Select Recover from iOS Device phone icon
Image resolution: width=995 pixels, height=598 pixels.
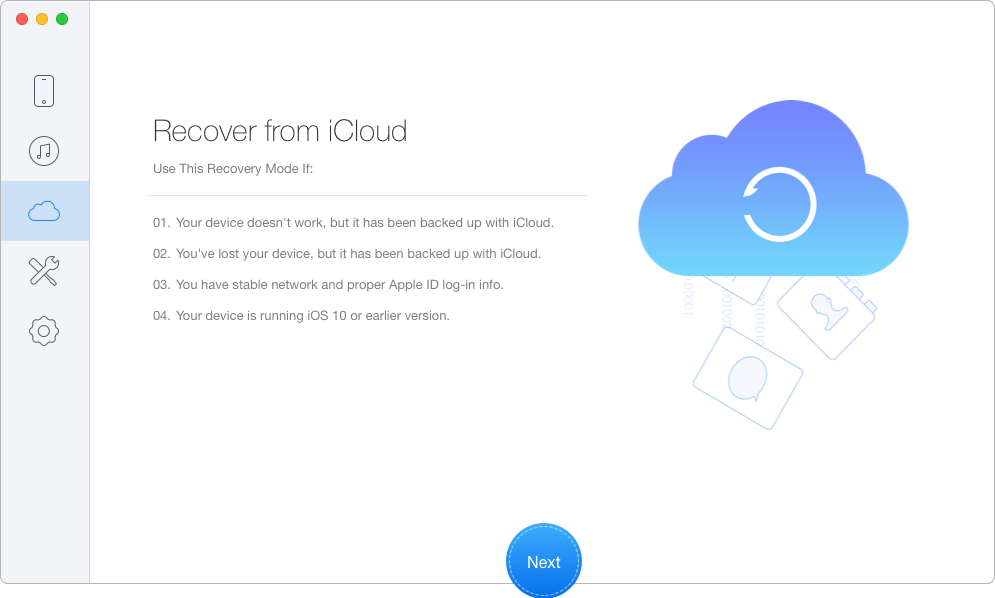pyautogui.click(x=44, y=91)
